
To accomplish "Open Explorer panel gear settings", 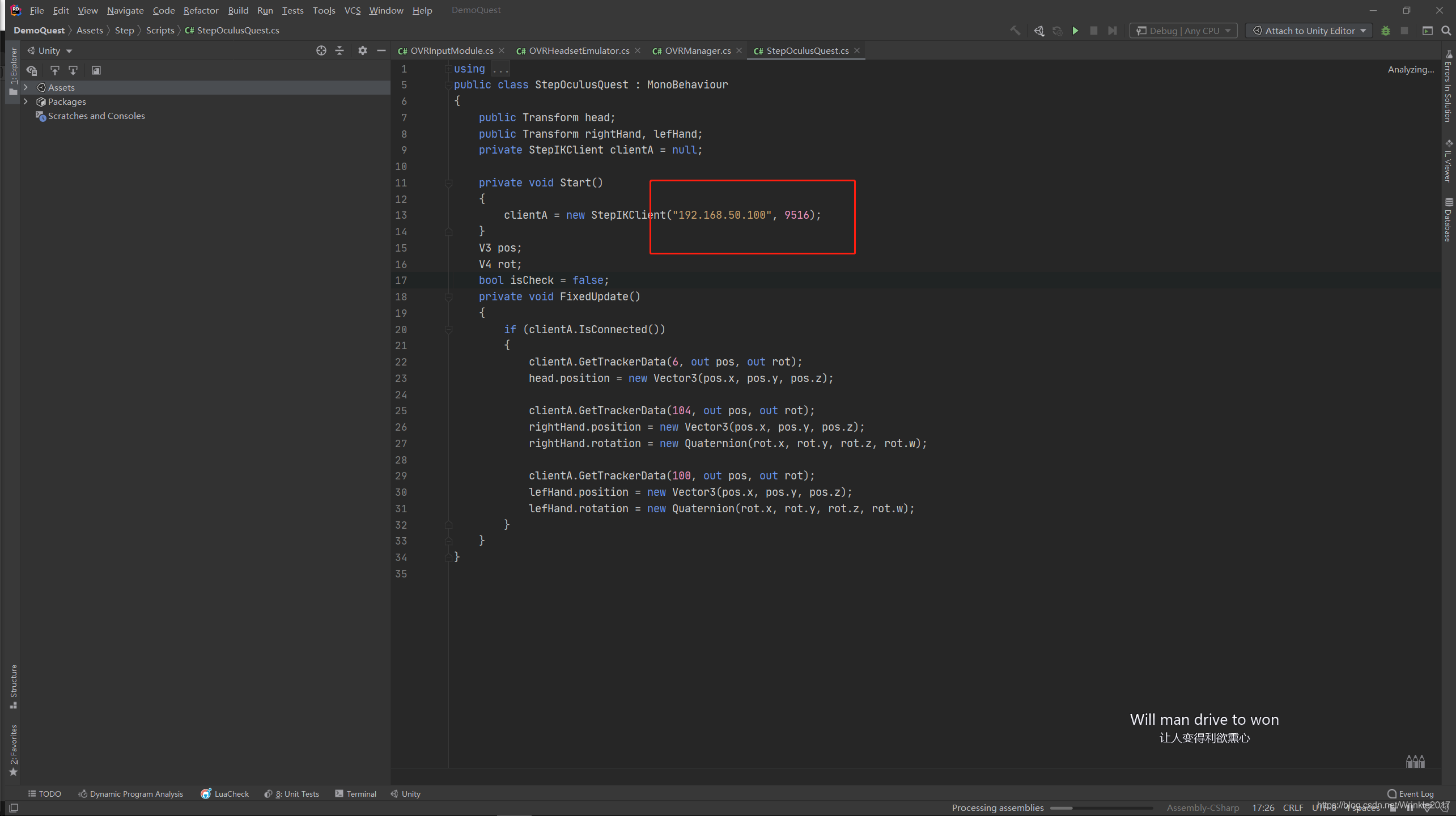I will (x=363, y=50).
